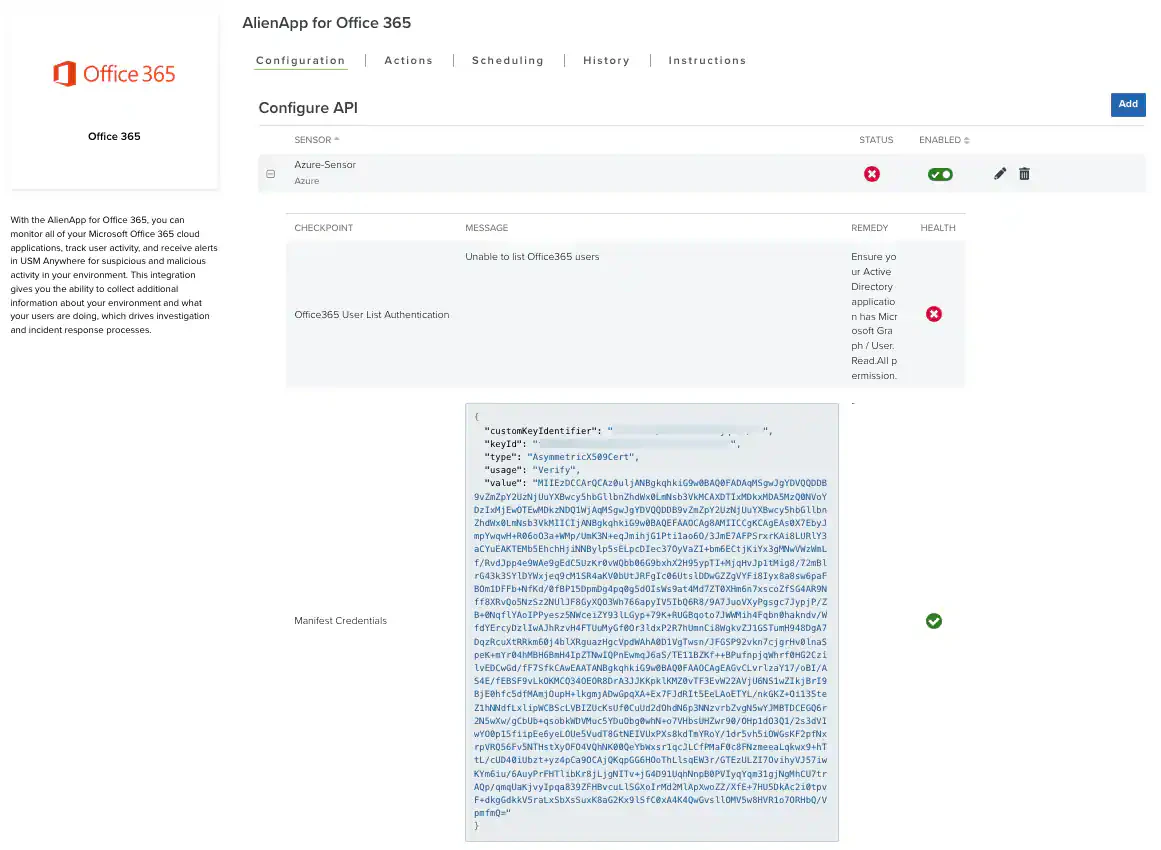Switch to the Actions tab
Screen dimensions: 1161x850
[408, 61]
